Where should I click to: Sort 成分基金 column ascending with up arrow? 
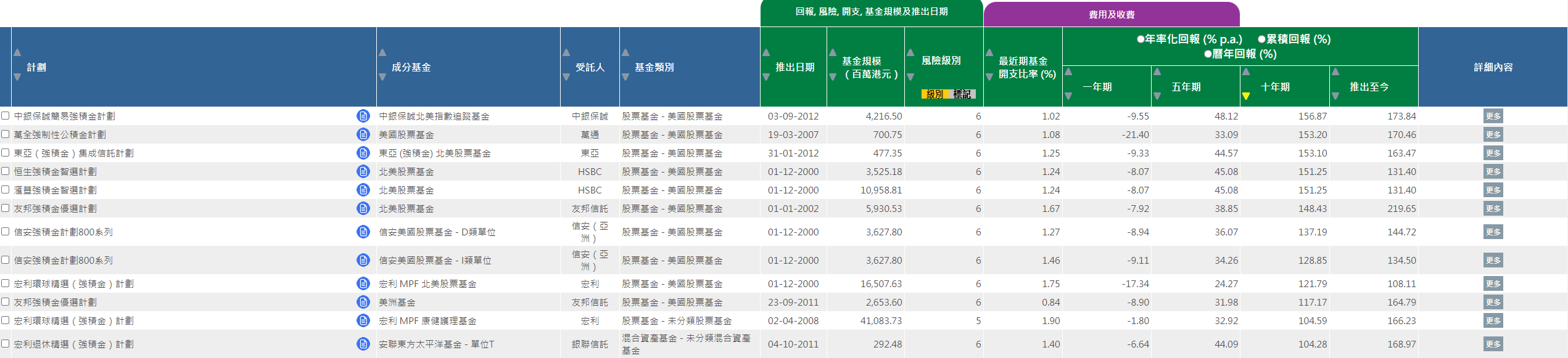point(382,52)
